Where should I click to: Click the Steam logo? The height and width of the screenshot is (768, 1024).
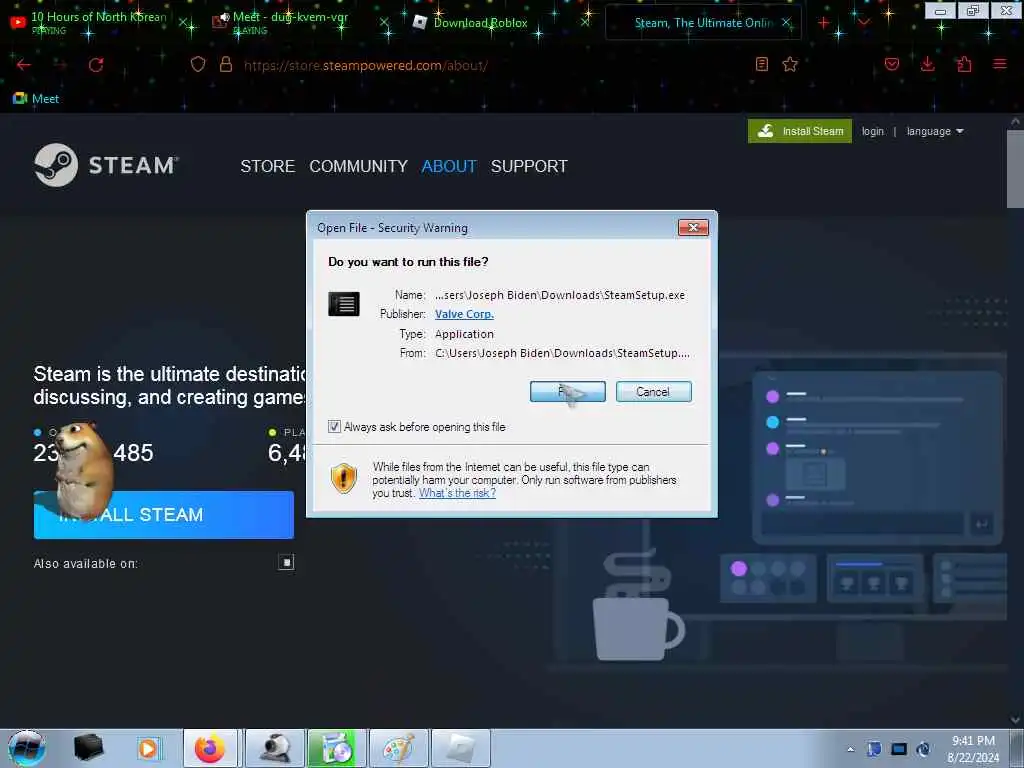[106, 165]
